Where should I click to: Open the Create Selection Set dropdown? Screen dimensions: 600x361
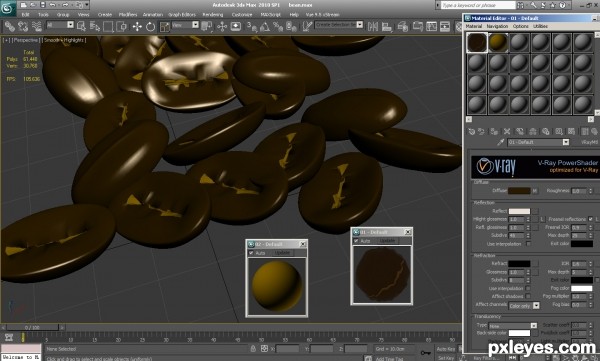[339, 25]
